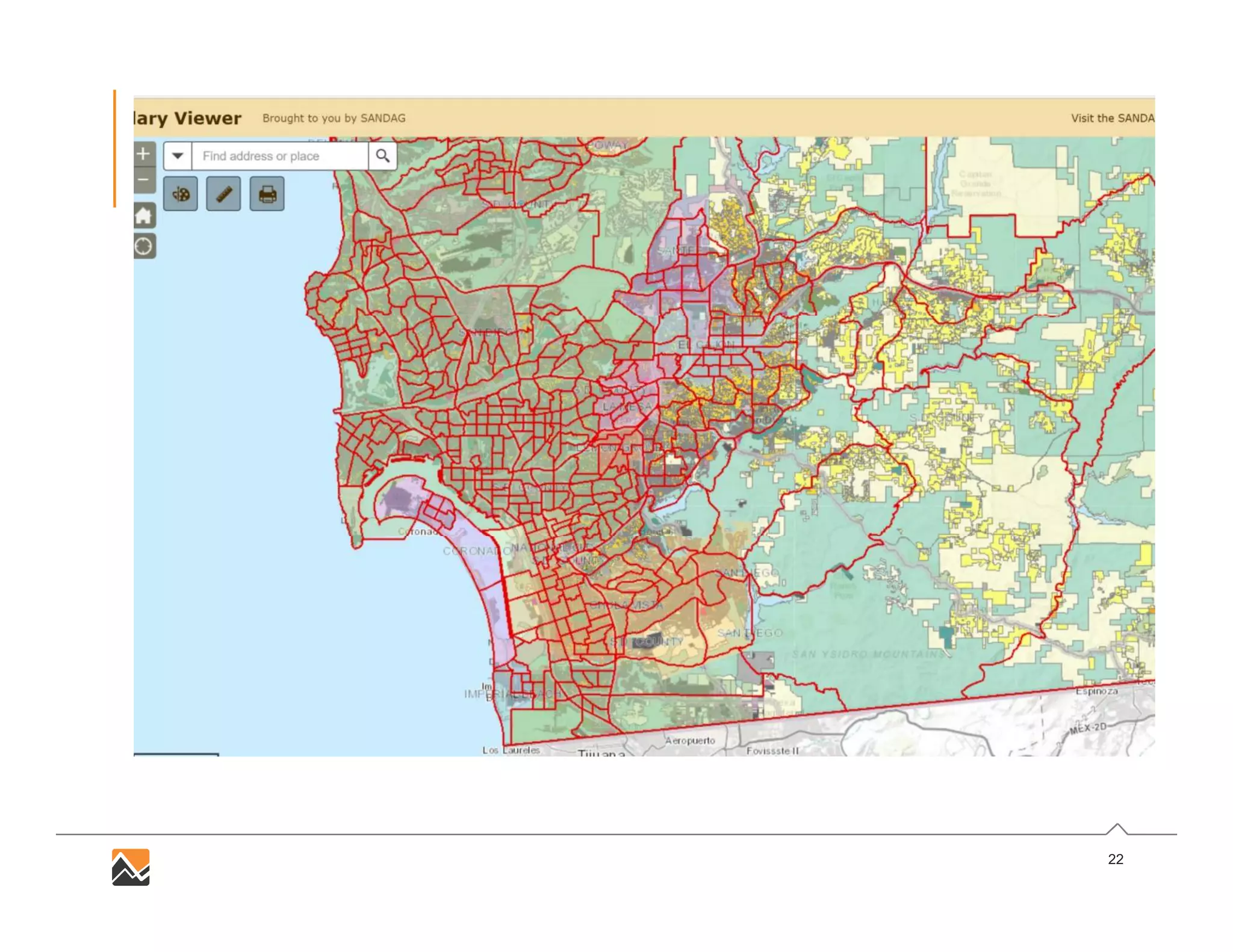This screenshot has width=1233, height=952.
Task: Click the Boundary Viewer title text
Action: point(188,119)
